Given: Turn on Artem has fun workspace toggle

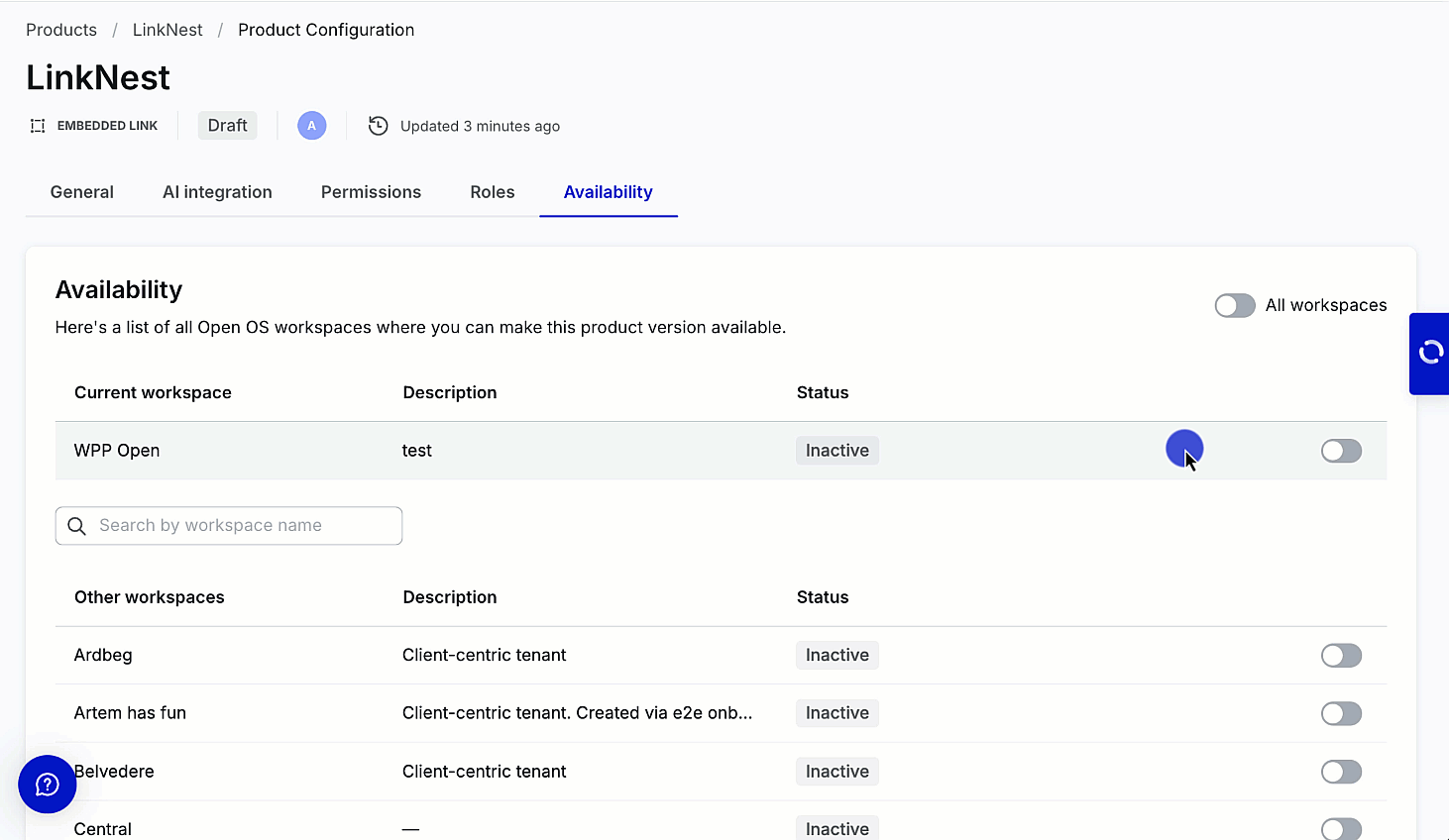Looking at the screenshot, I should point(1340,713).
